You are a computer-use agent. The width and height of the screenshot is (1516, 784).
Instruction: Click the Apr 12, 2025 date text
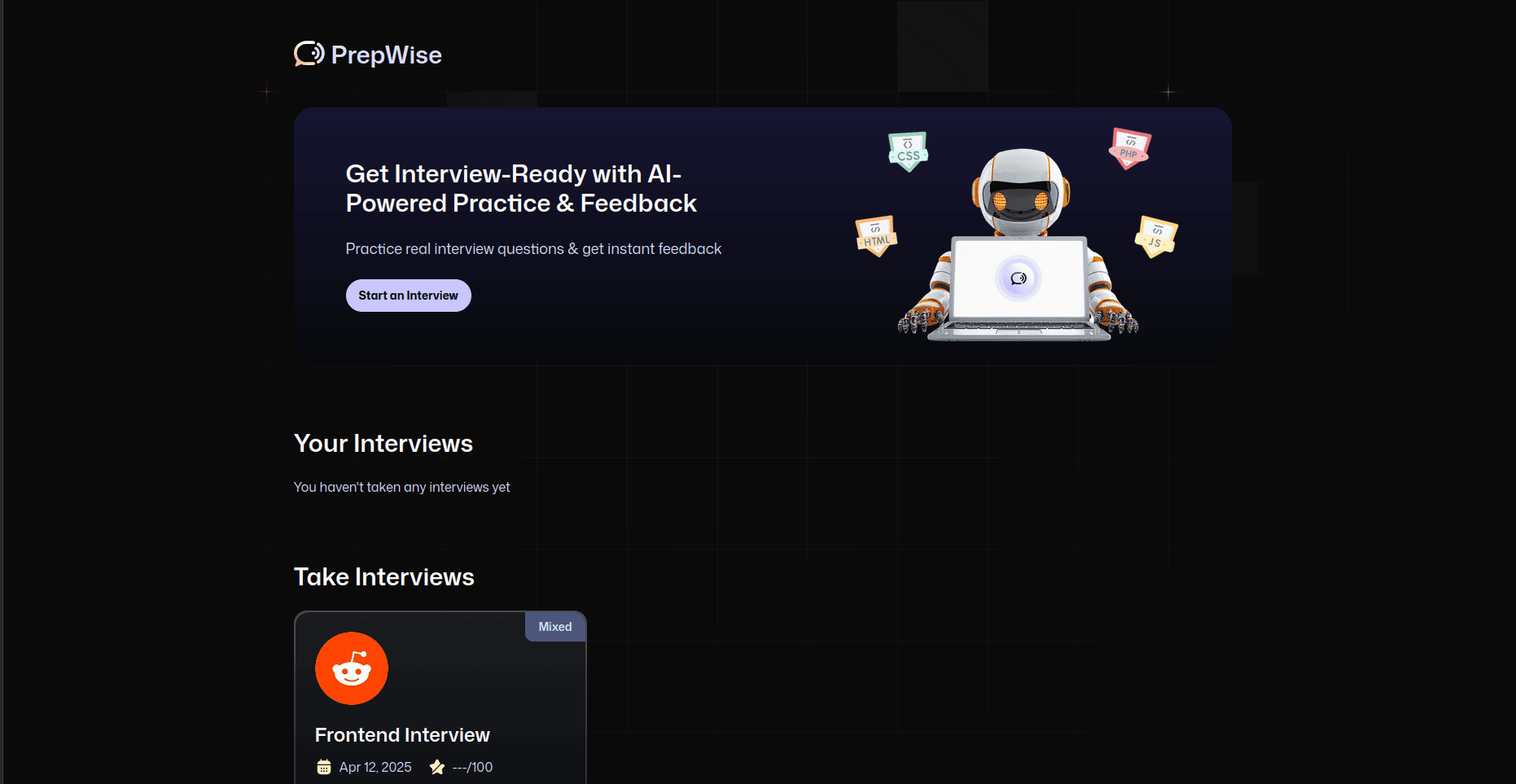(x=375, y=767)
